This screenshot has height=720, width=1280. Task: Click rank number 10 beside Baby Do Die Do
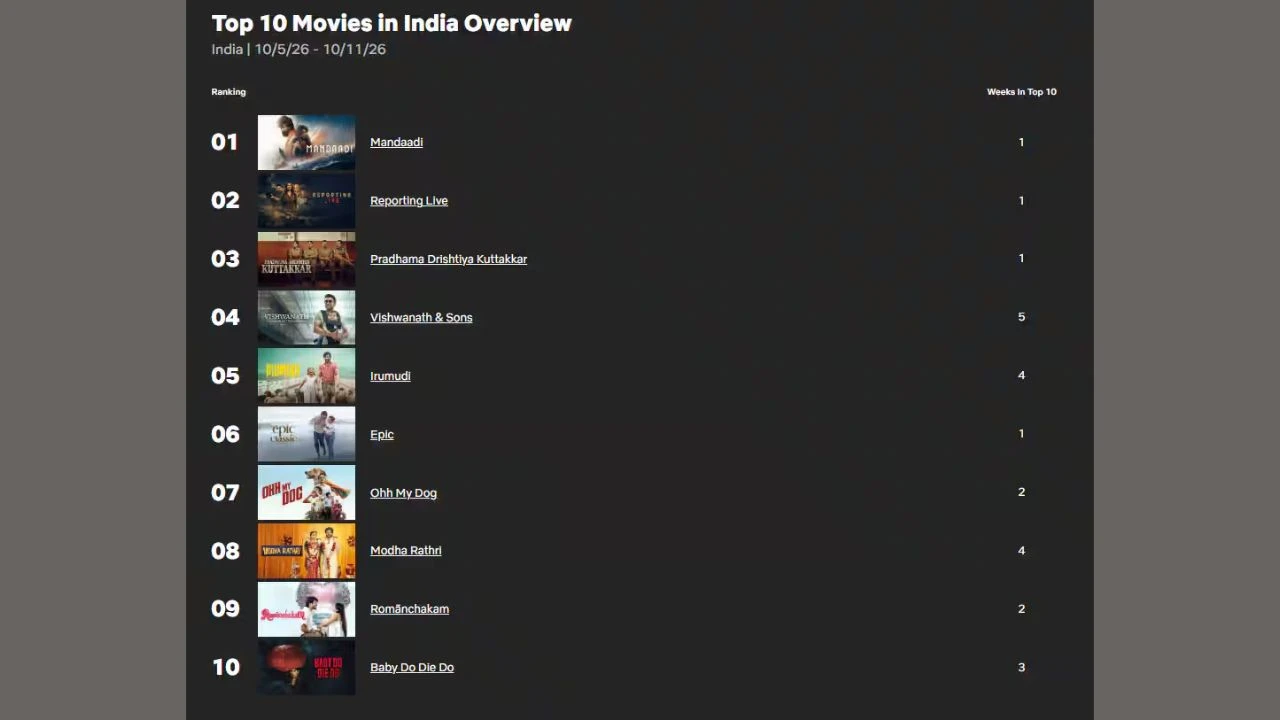point(226,668)
